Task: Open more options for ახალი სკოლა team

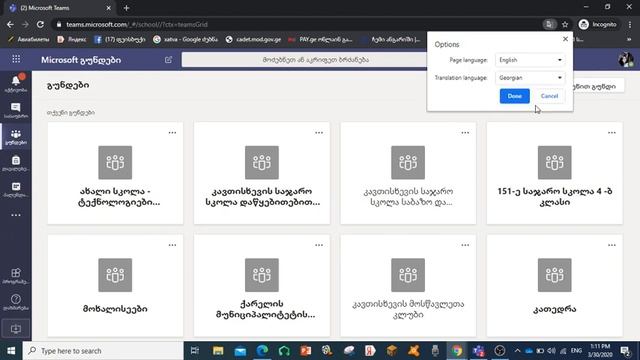Action: 172,133
